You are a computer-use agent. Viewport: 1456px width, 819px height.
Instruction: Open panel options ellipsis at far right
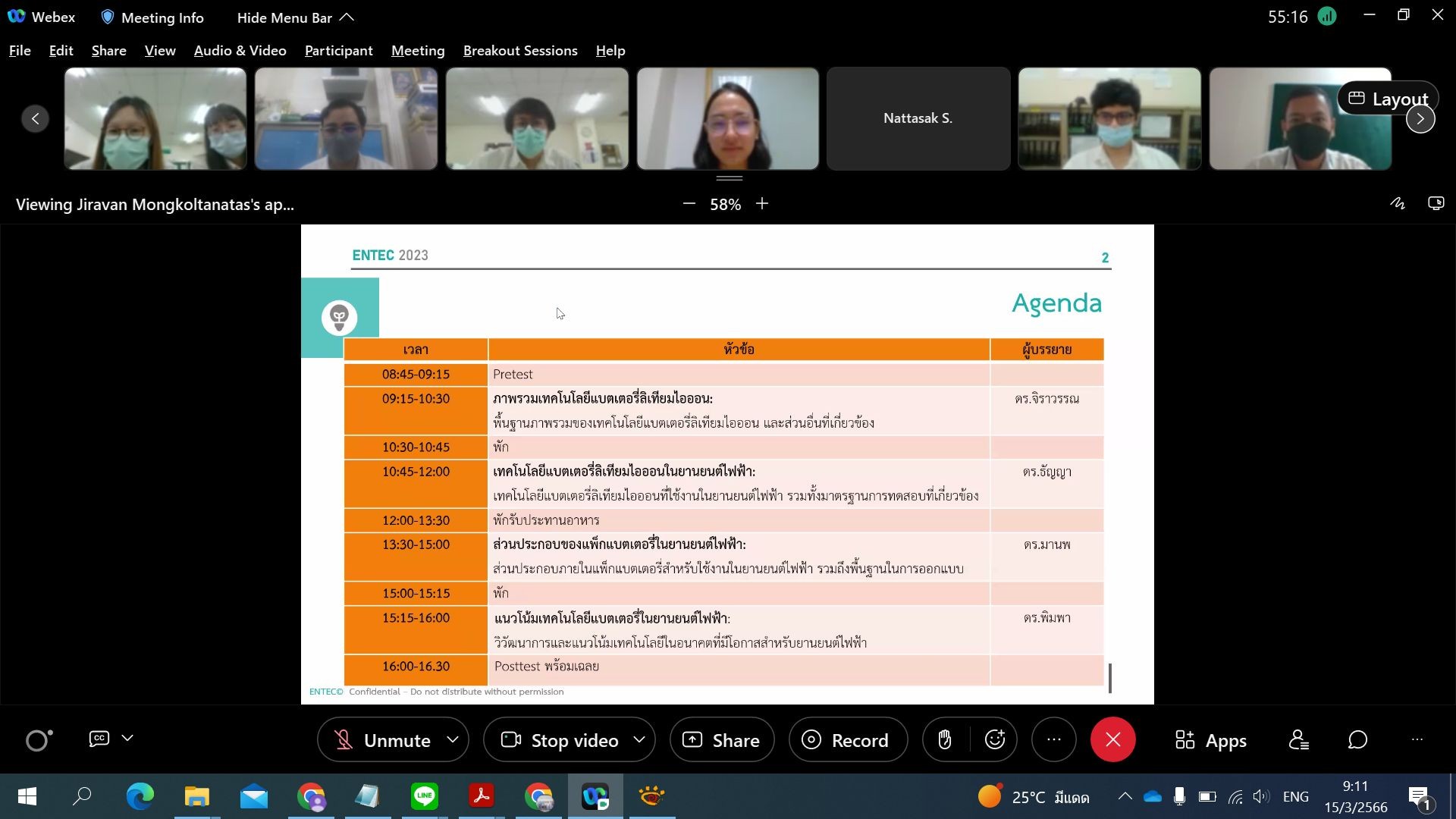pos(1417,739)
